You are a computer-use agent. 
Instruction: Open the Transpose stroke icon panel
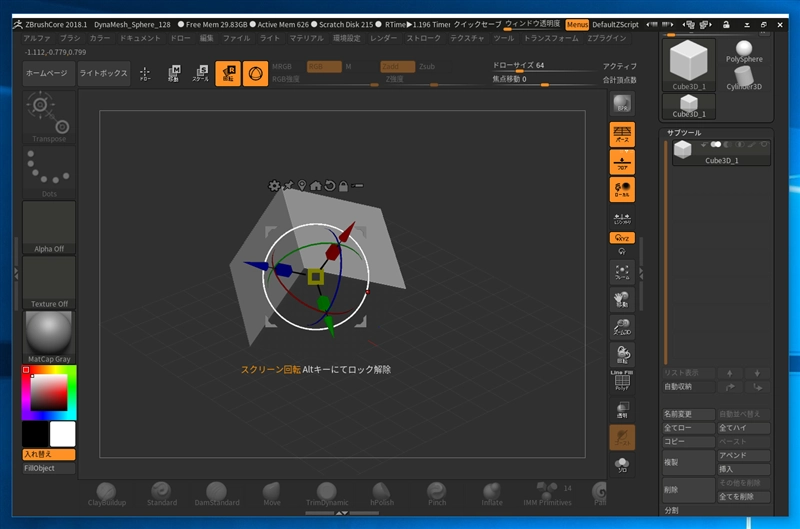pyautogui.click(x=49, y=117)
